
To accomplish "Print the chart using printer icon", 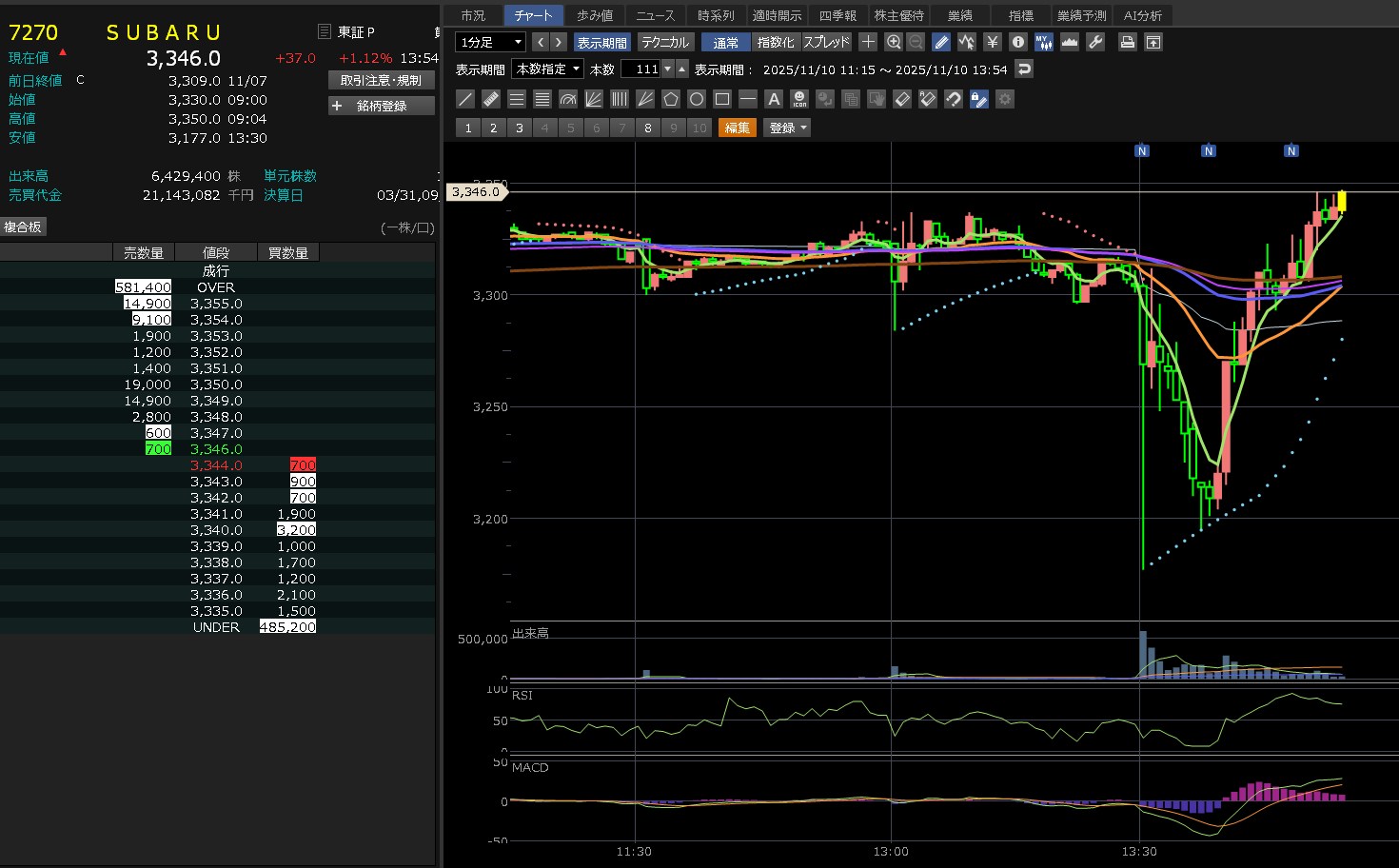I will click(x=1127, y=42).
